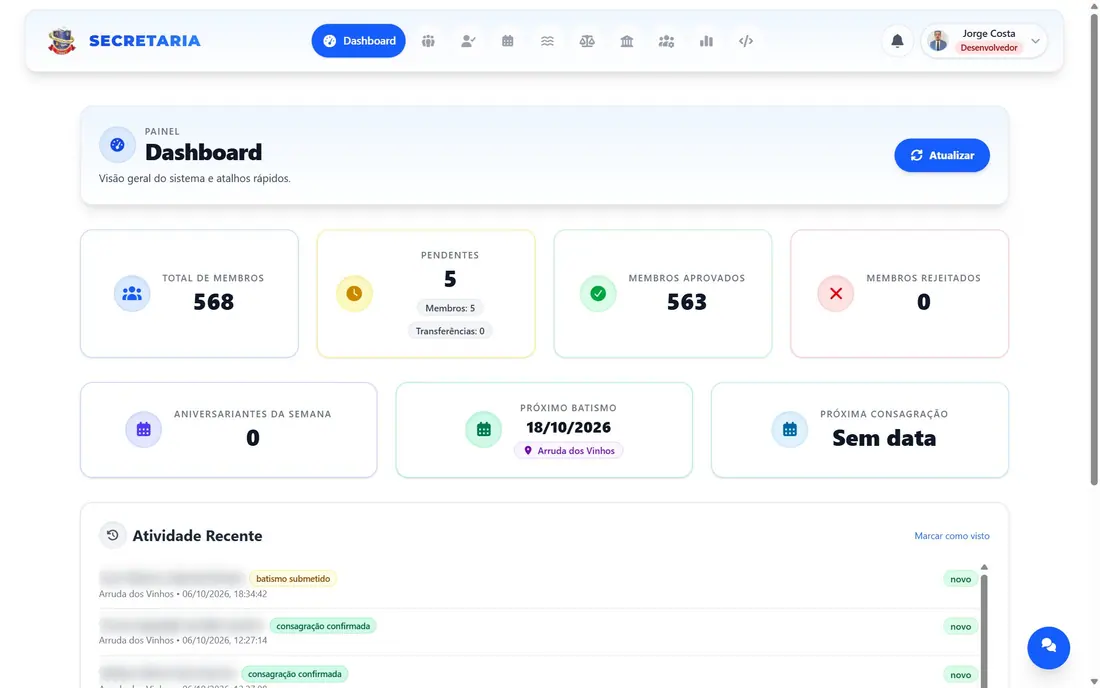
Task: Select the Dashboard navigation tab
Action: click(358, 41)
